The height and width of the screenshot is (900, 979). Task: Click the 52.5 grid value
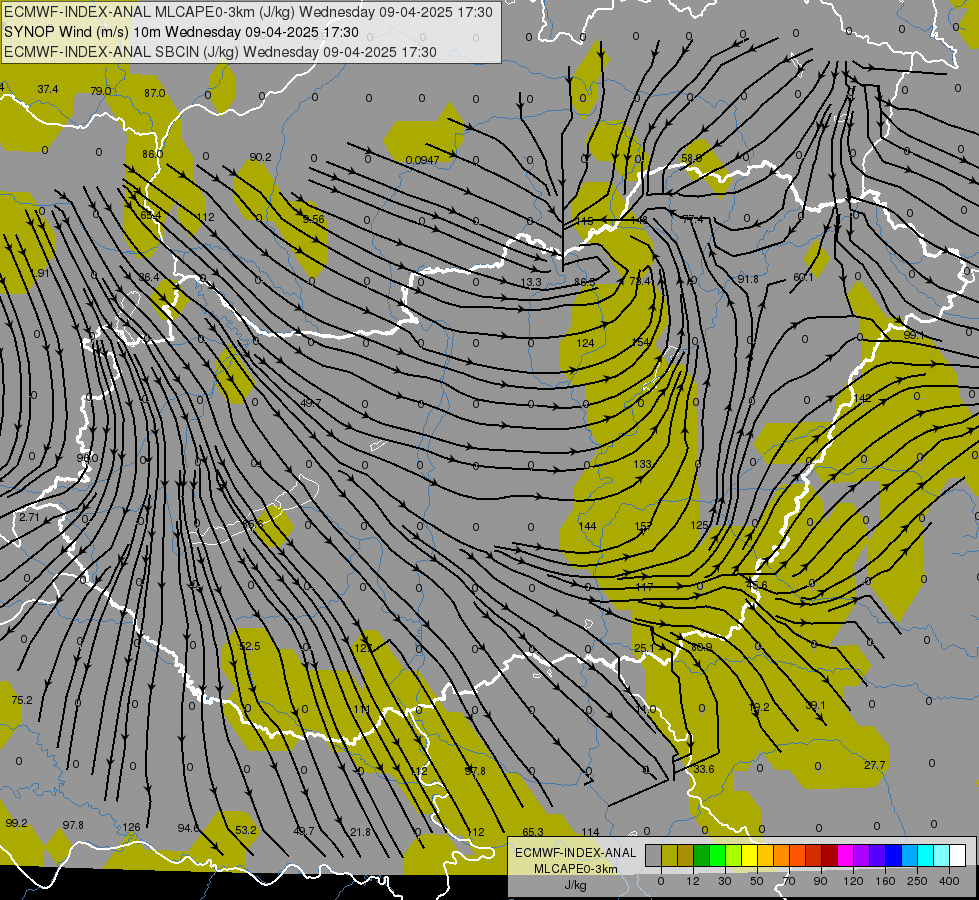pos(250,646)
